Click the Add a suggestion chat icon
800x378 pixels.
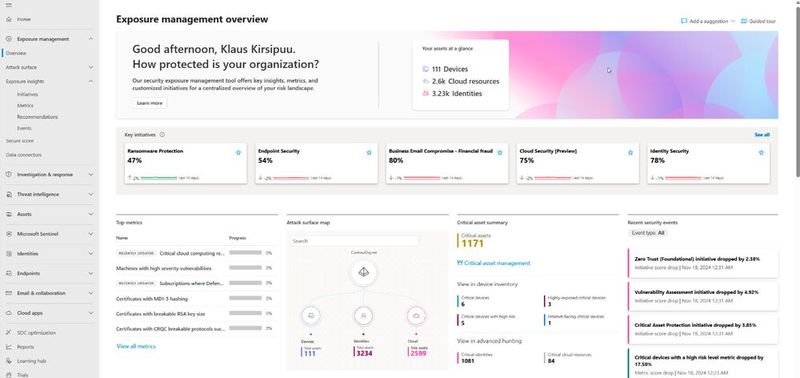click(x=684, y=21)
